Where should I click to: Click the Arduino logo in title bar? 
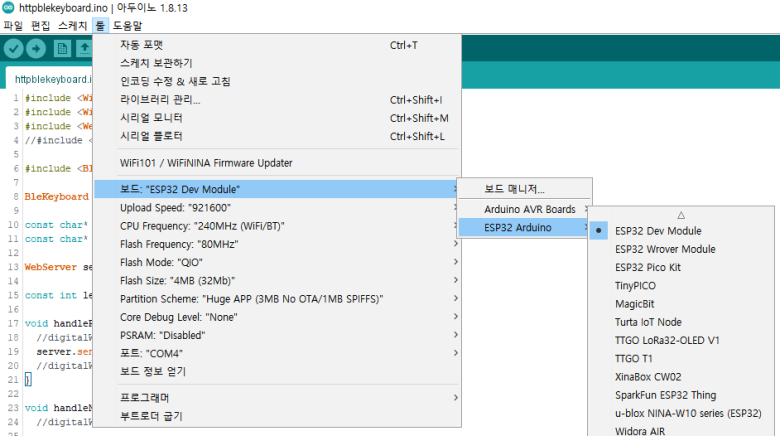coord(8,7)
